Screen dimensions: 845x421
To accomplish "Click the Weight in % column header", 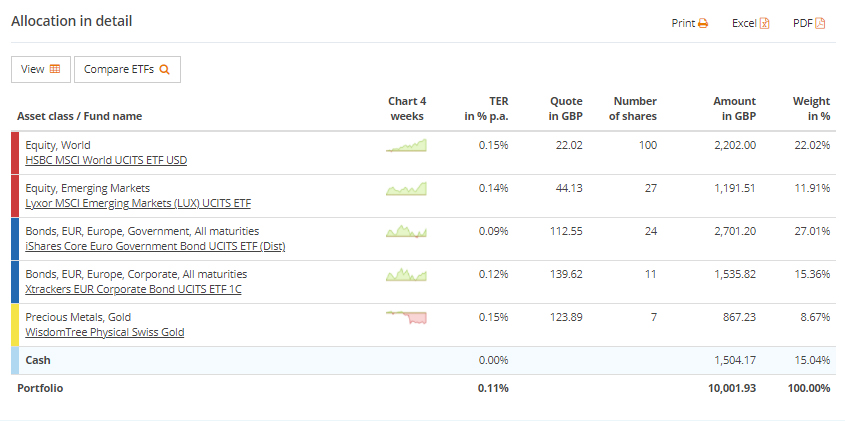I will coord(811,108).
